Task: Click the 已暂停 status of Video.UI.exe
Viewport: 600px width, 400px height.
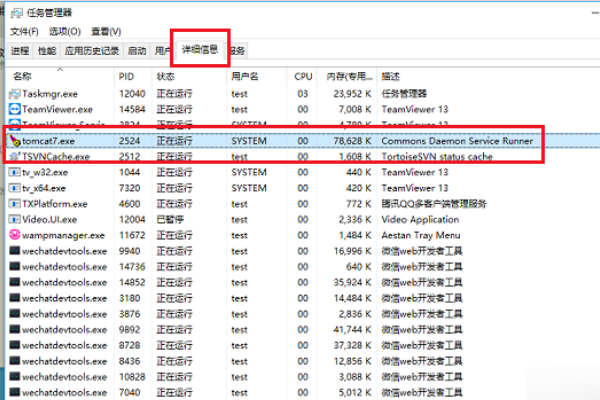Action: pos(170,220)
